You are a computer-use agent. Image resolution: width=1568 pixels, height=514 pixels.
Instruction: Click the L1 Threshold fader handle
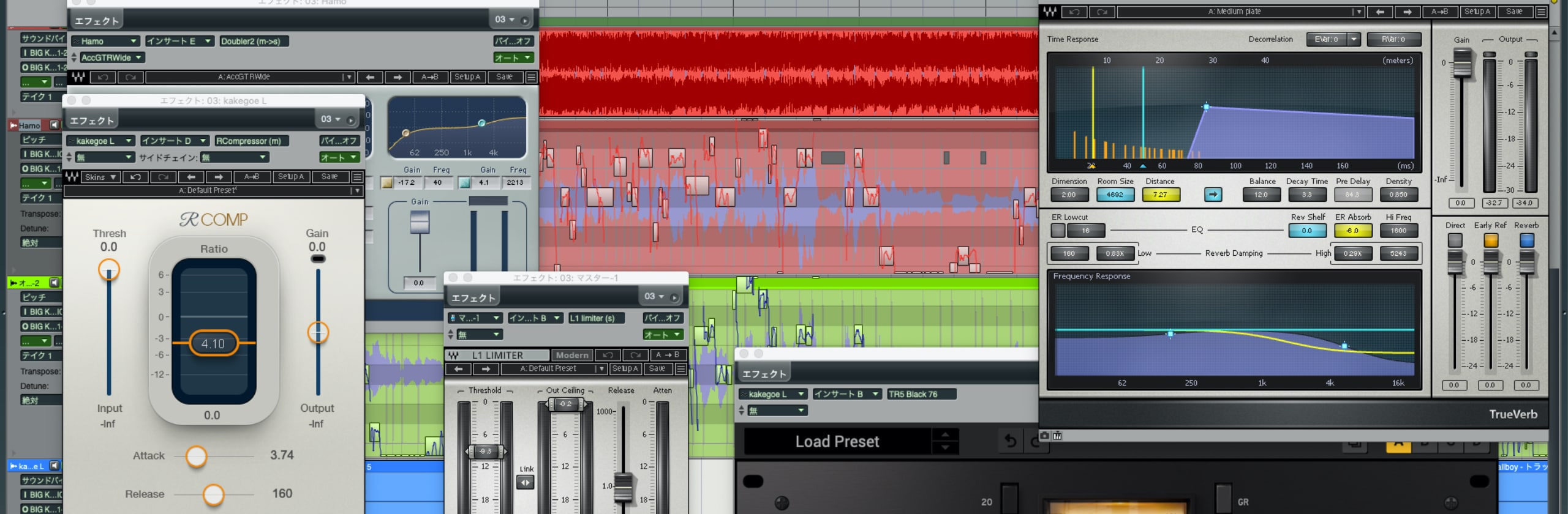485,452
